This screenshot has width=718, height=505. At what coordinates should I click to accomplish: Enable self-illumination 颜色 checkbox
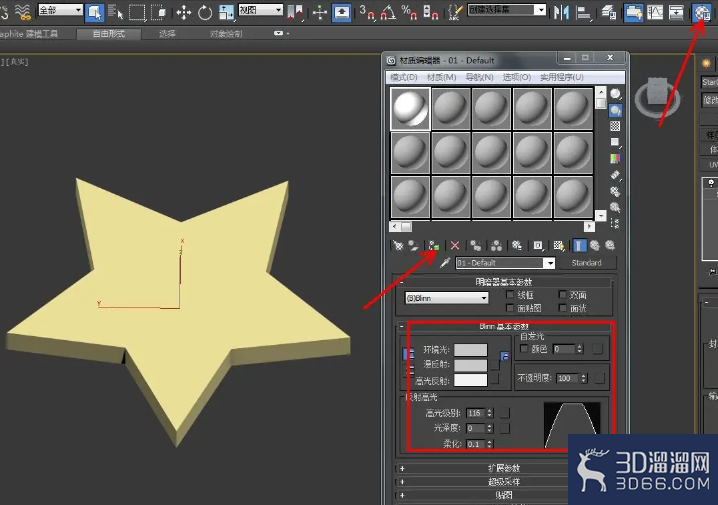click(x=524, y=348)
